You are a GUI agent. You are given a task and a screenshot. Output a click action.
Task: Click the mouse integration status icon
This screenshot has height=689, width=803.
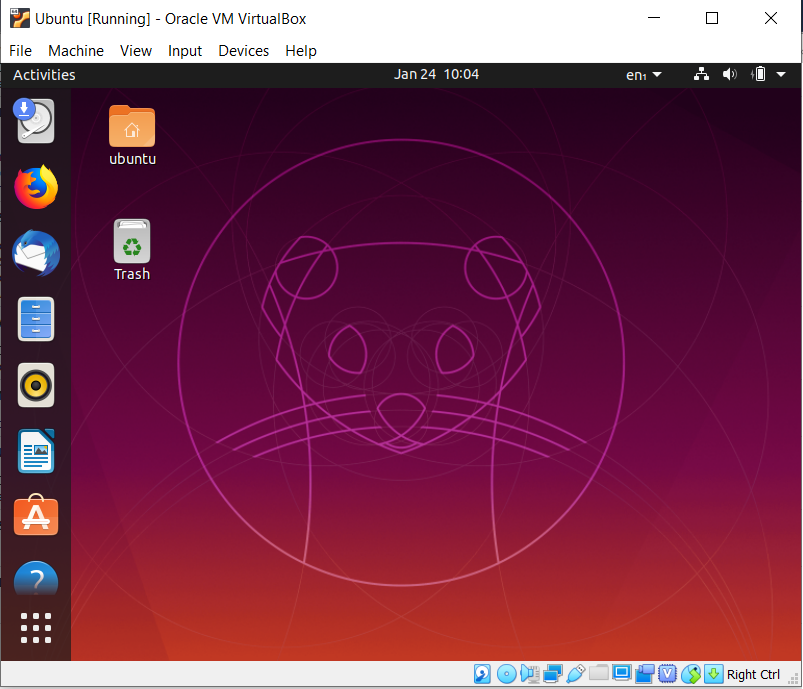691,674
